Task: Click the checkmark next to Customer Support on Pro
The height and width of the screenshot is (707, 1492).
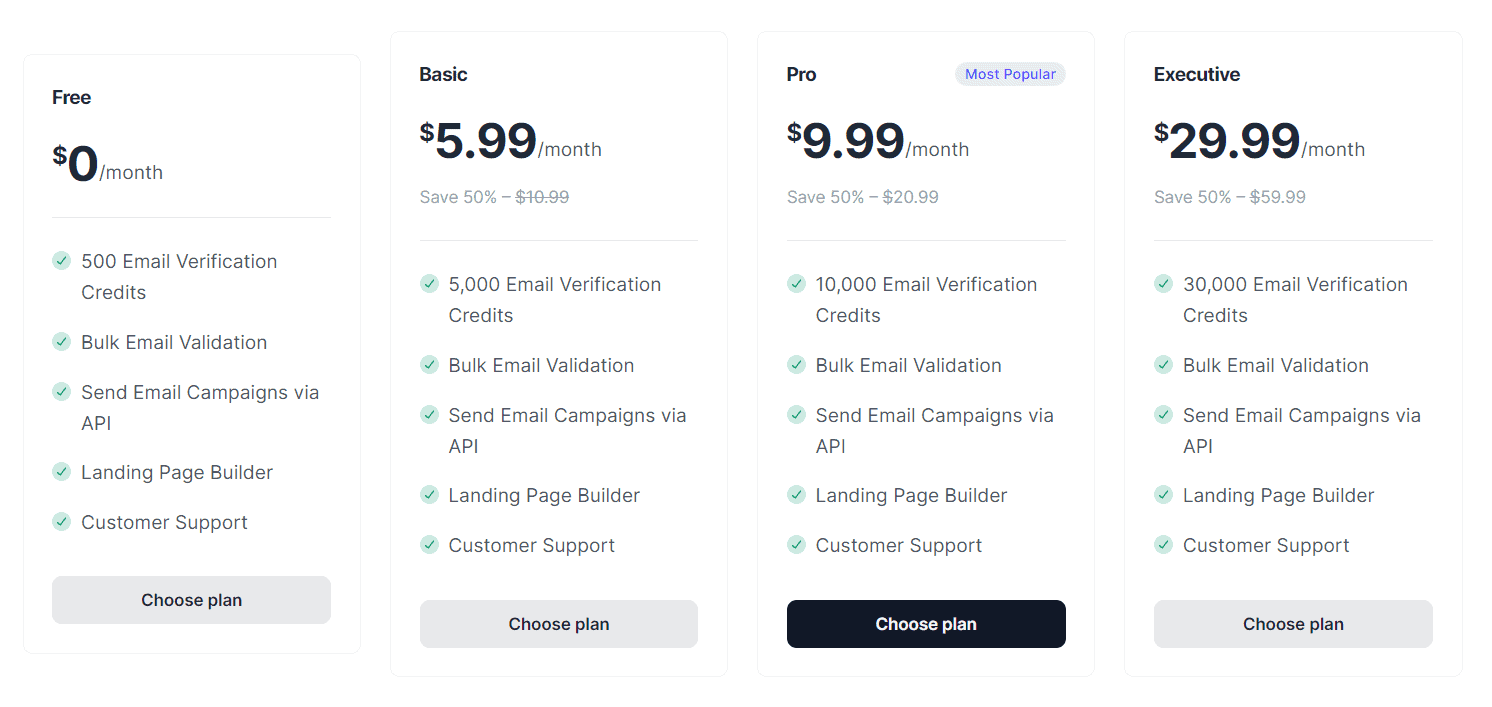Action: [x=796, y=545]
